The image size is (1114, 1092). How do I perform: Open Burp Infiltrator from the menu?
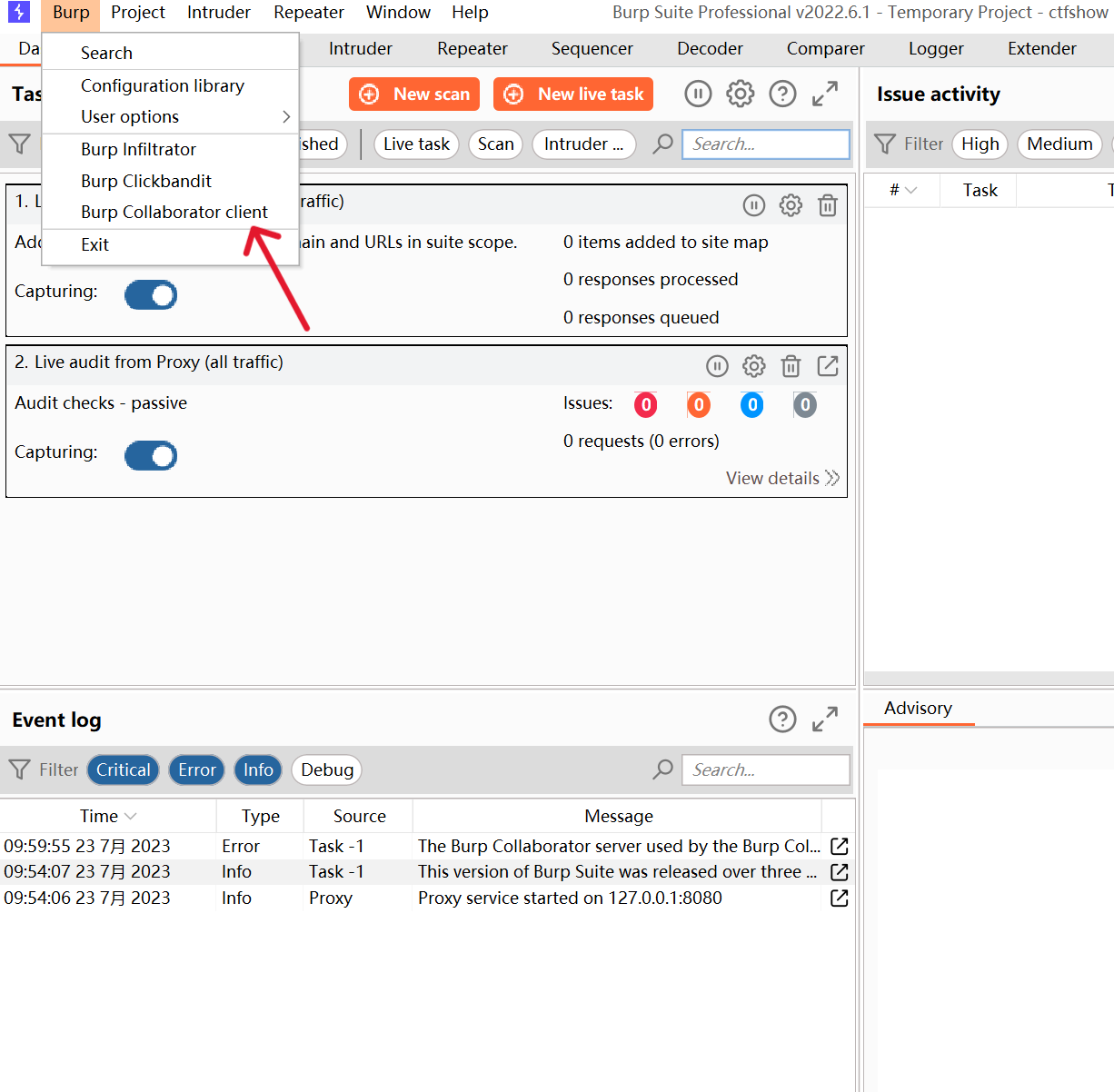(170, 149)
